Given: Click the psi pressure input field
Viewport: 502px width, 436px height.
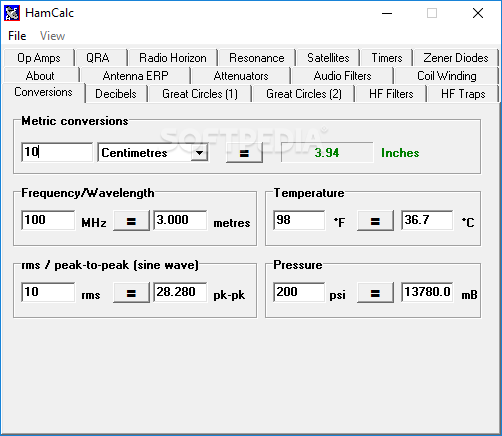Looking at the screenshot, I should point(299,292).
